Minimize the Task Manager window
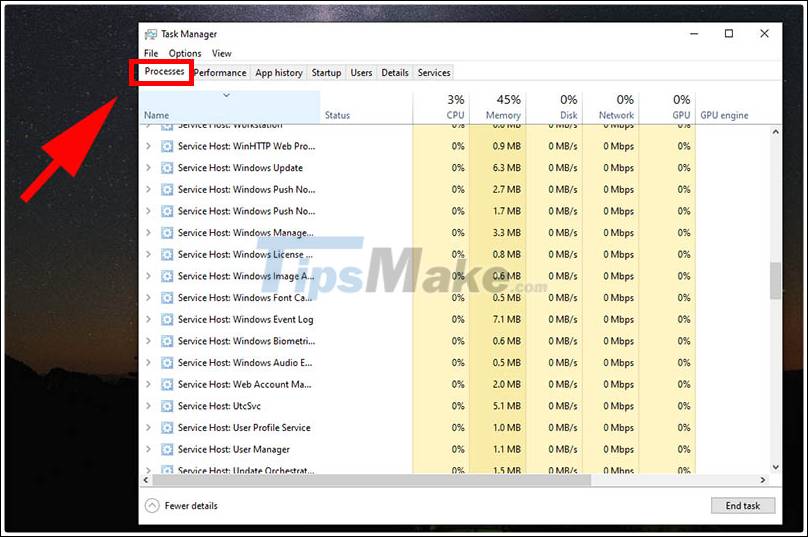 click(694, 34)
